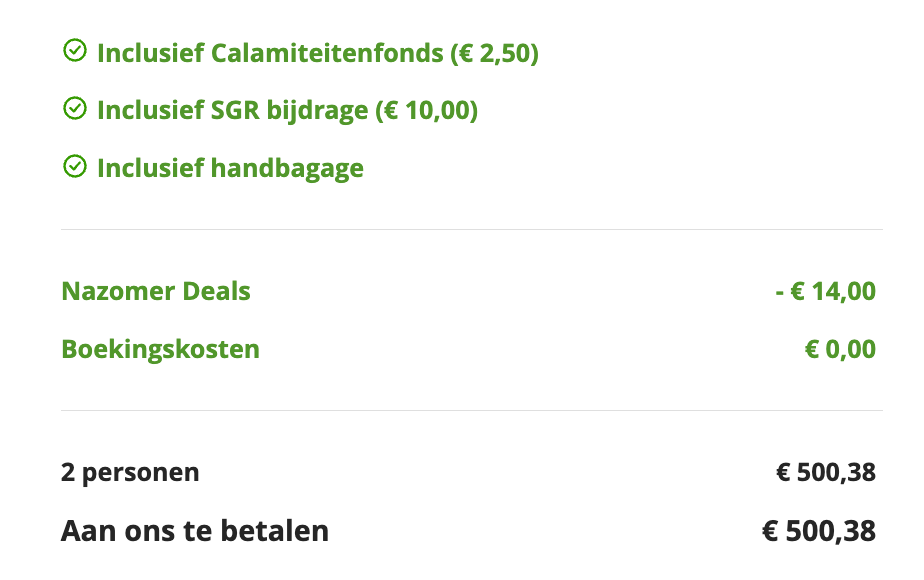Click the € 500,38 price for 2 personen
Image resolution: width=924 pixels, height=580 pixels.
pos(826,472)
